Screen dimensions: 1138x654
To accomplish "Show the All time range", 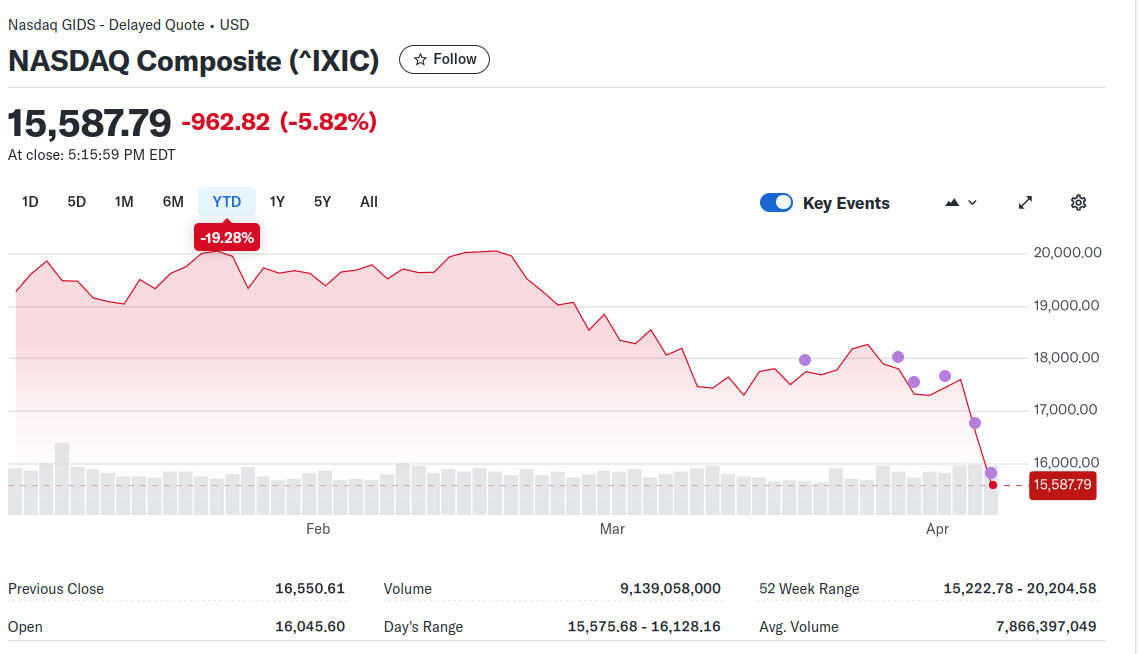I will pyautogui.click(x=369, y=202).
